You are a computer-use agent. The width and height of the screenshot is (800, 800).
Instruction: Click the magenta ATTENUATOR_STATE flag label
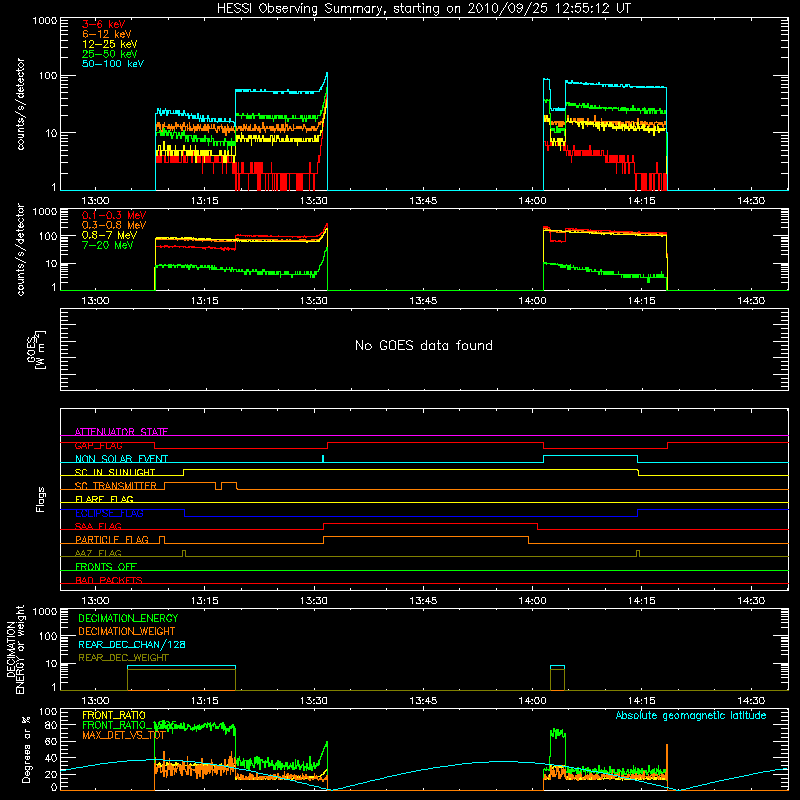(121, 432)
